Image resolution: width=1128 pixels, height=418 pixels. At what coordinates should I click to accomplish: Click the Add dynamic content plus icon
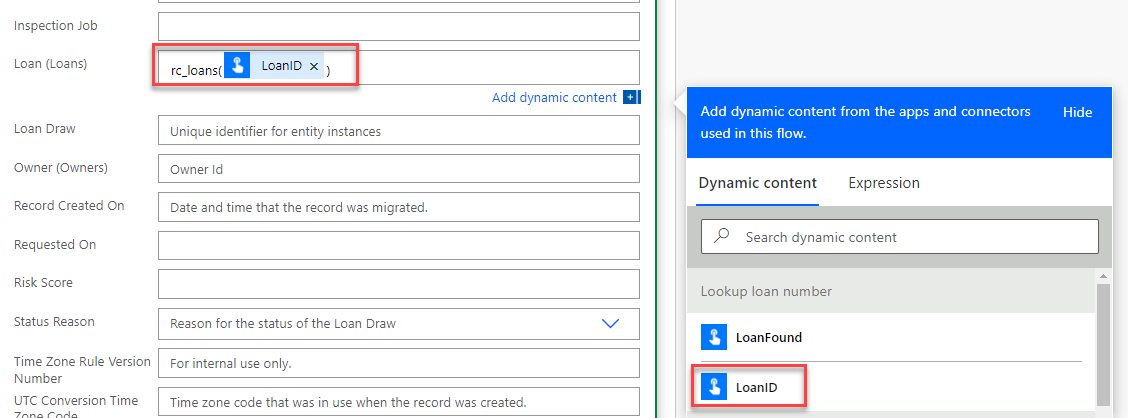tap(630, 97)
